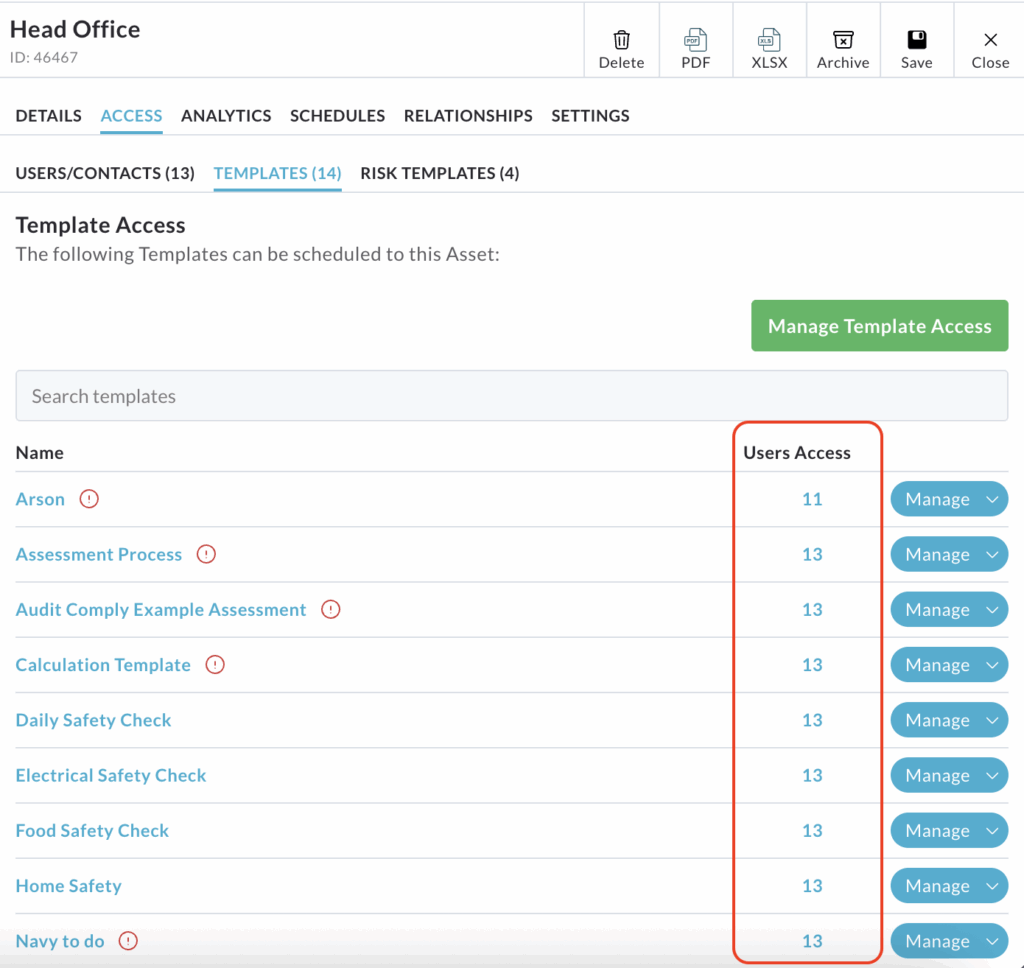The height and width of the screenshot is (968, 1024).
Task: Export the asset as PDF
Action: tap(695, 41)
